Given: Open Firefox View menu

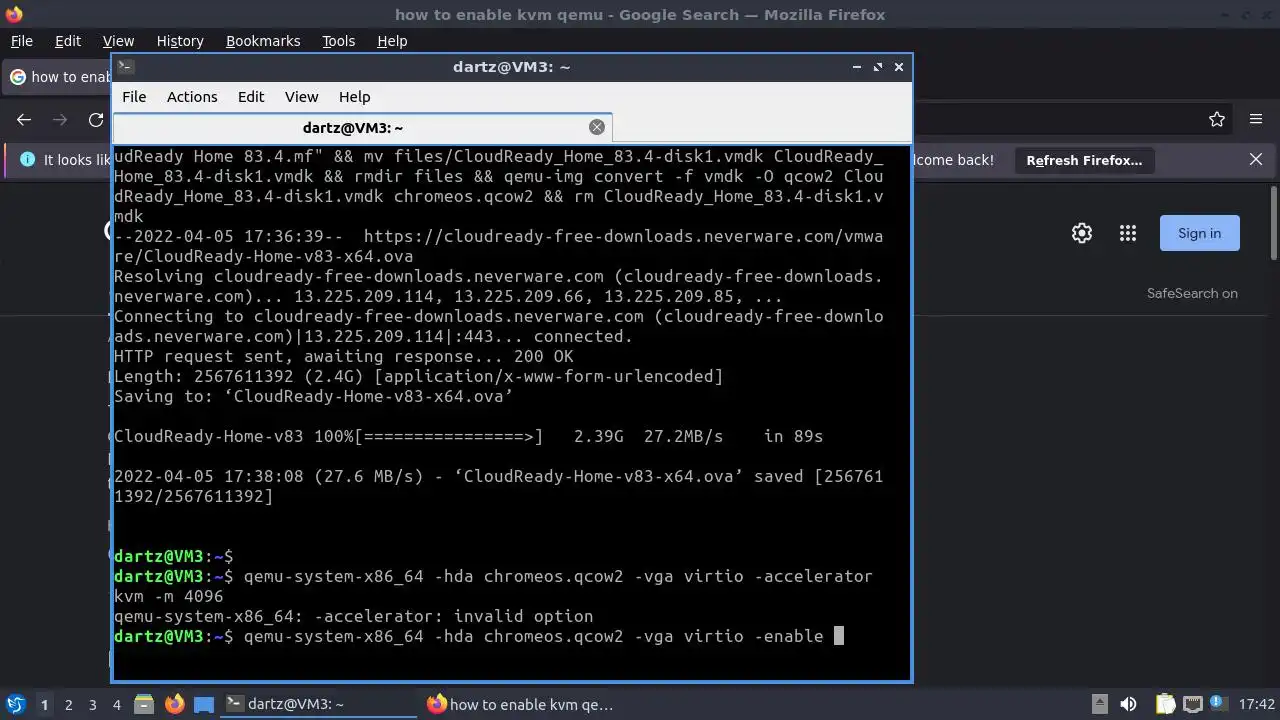Looking at the screenshot, I should click(x=118, y=41).
